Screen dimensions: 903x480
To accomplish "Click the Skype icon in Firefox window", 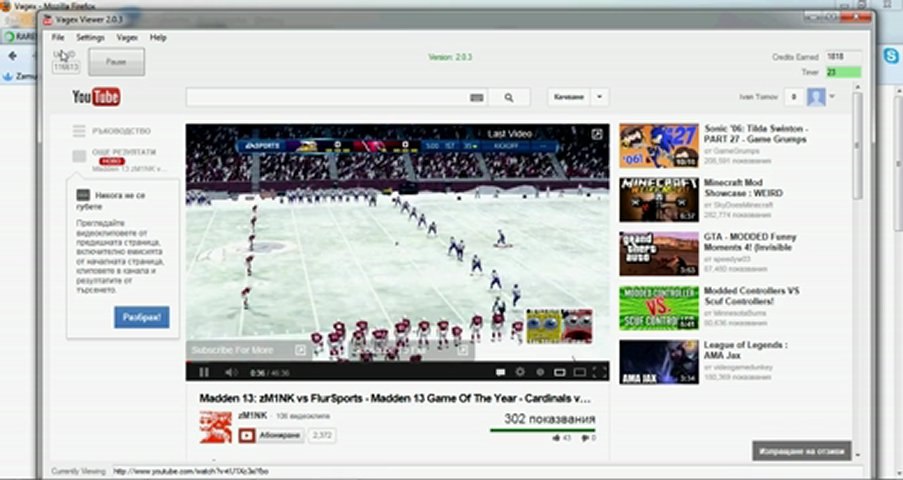I will coord(891,56).
